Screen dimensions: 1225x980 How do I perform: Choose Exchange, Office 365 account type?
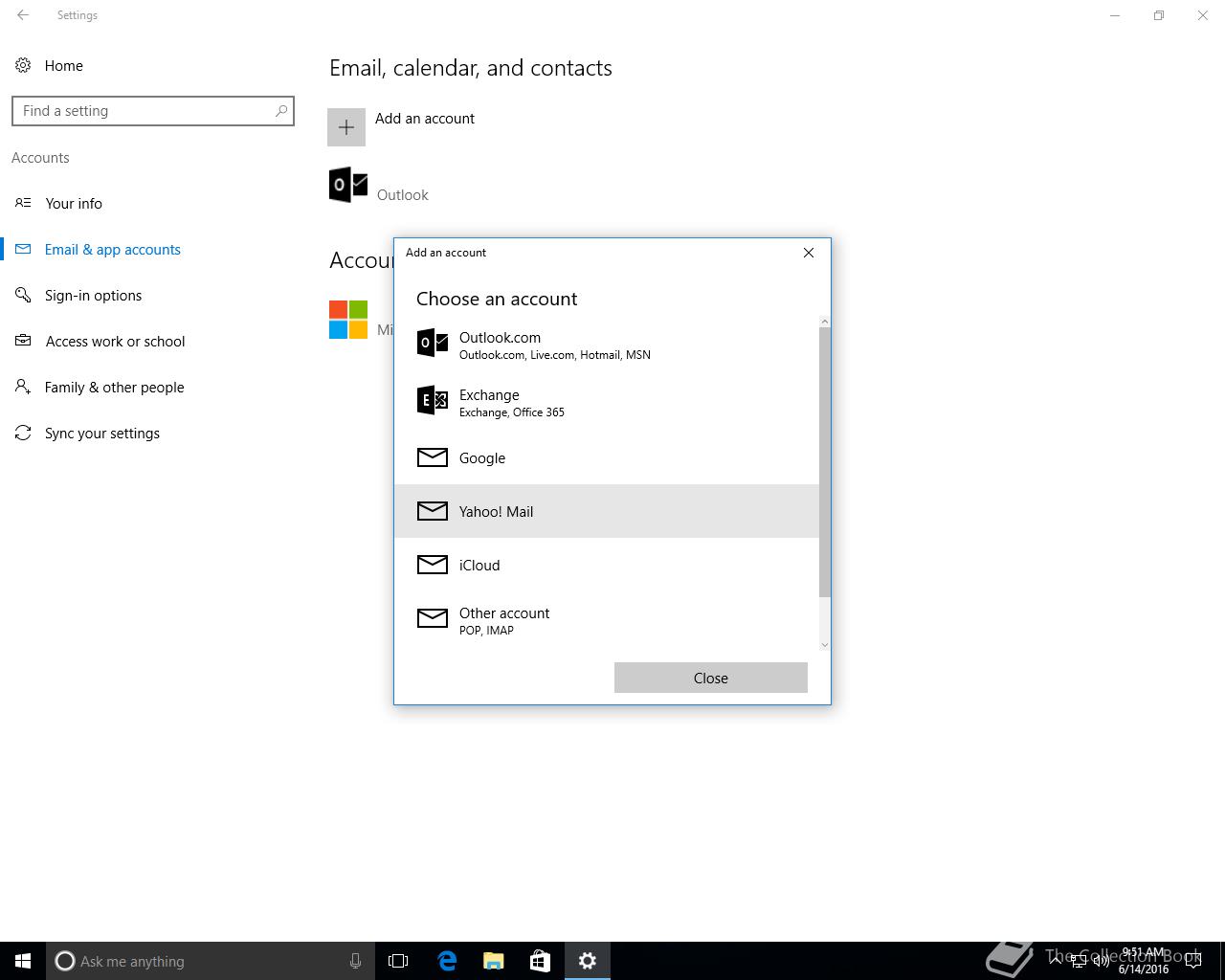[607, 402]
